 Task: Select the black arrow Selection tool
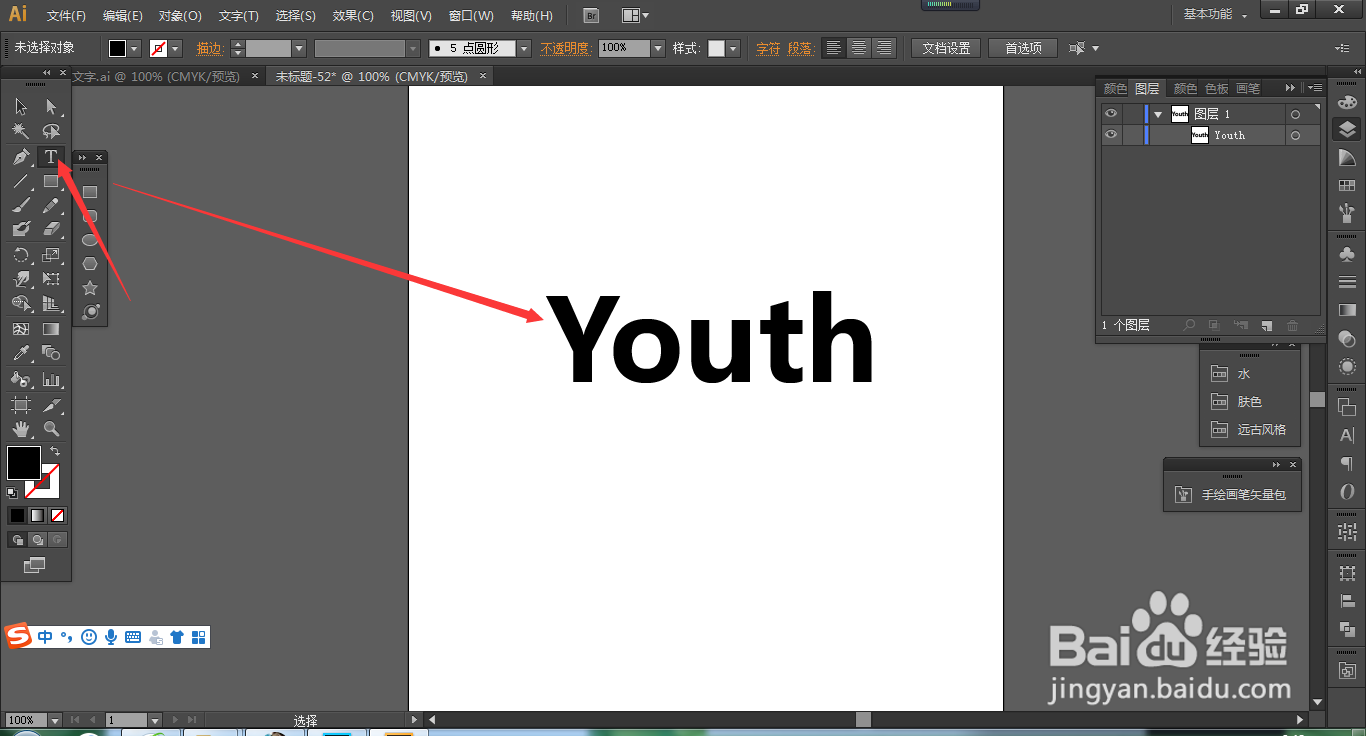(21, 107)
